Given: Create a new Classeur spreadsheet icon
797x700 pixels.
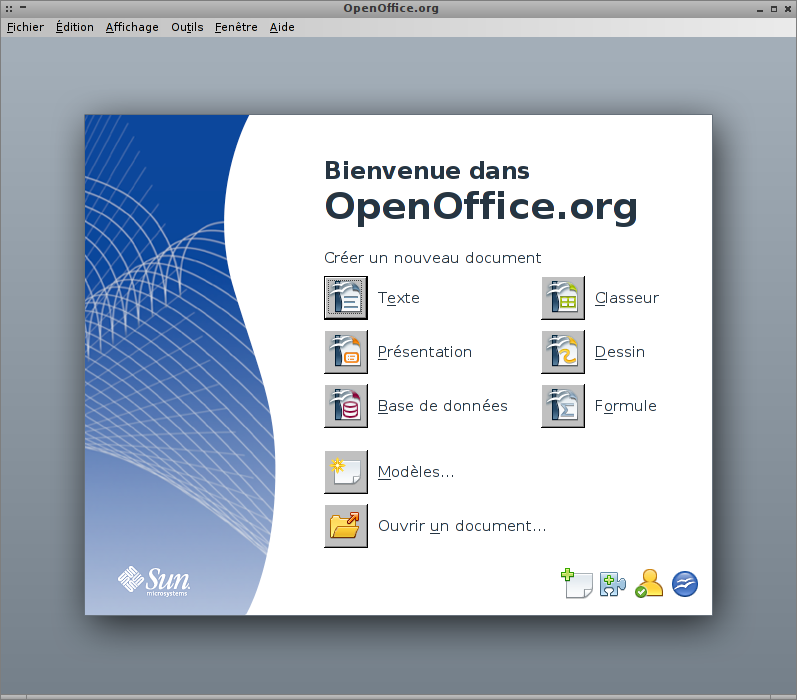Looking at the screenshot, I should point(563,298).
